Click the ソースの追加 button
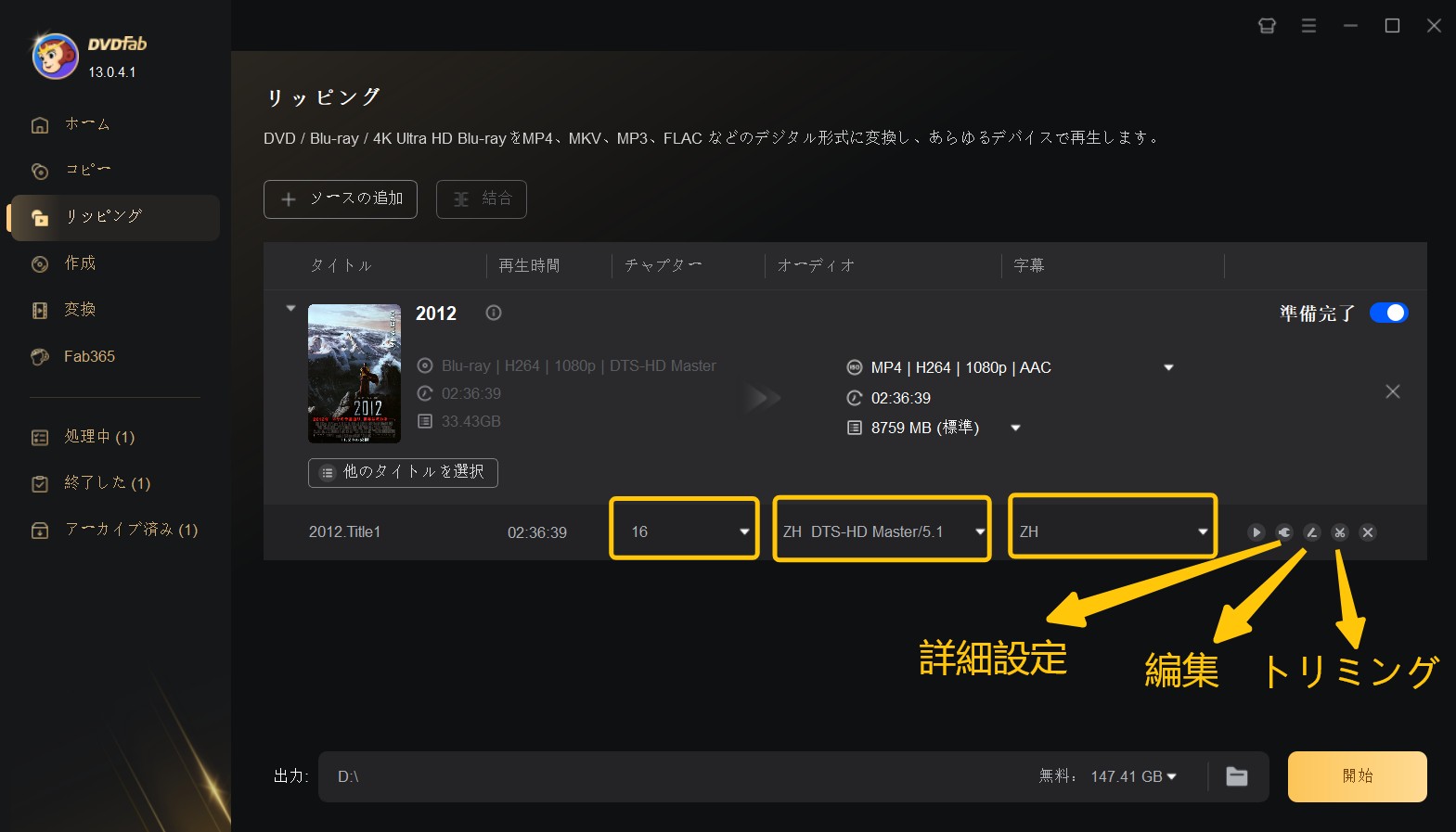The height and width of the screenshot is (832, 1456). pyautogui.click(x=341, y=199)
